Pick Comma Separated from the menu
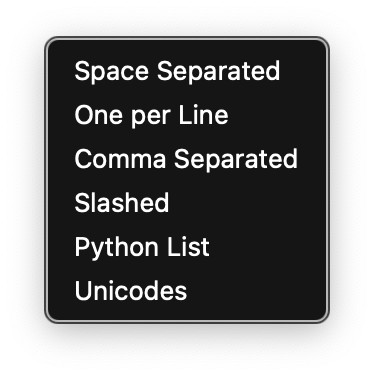The image size is (374, 376). pos(187,159)
